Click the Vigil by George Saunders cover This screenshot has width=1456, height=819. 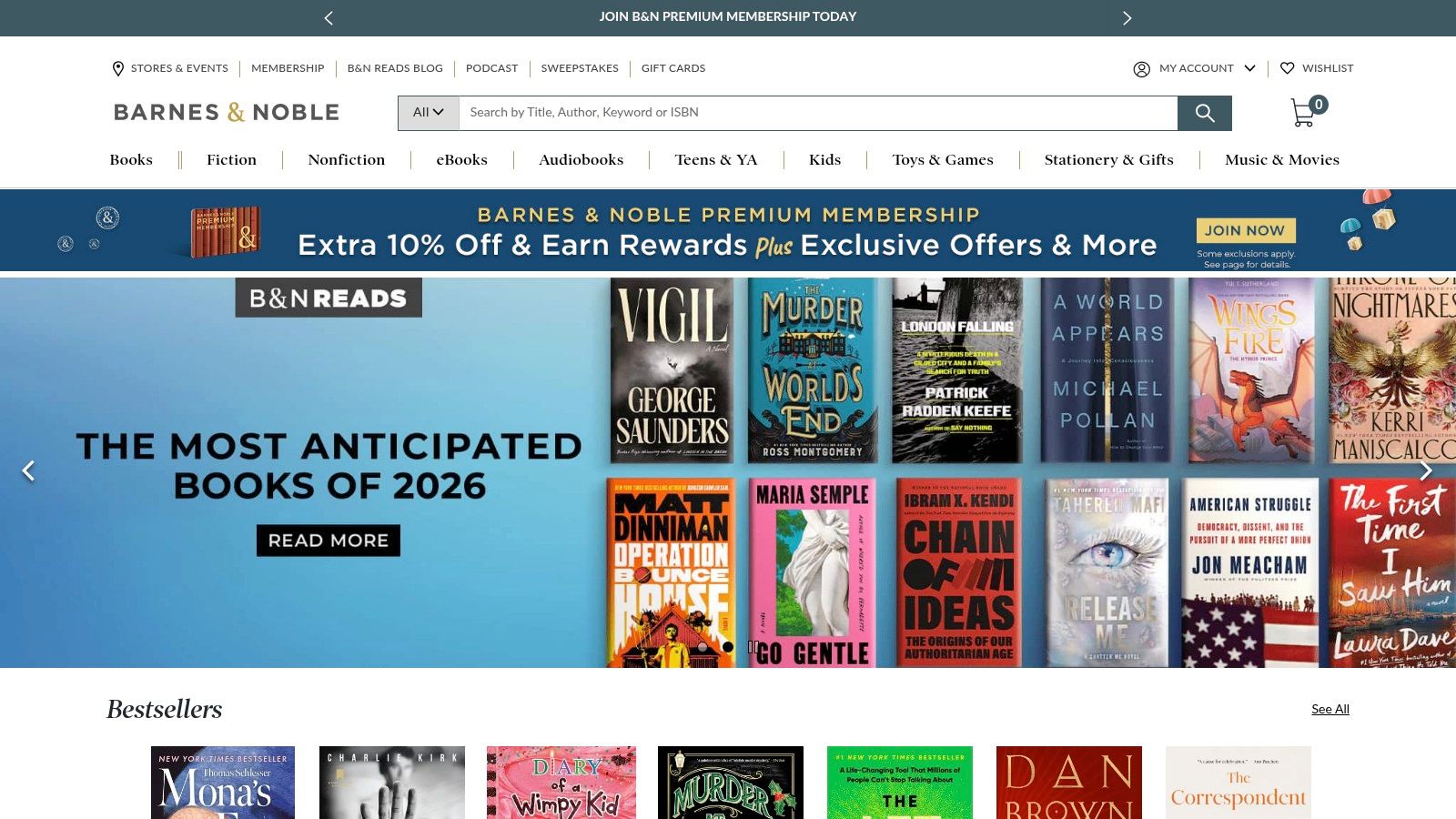tap(671, 369)
